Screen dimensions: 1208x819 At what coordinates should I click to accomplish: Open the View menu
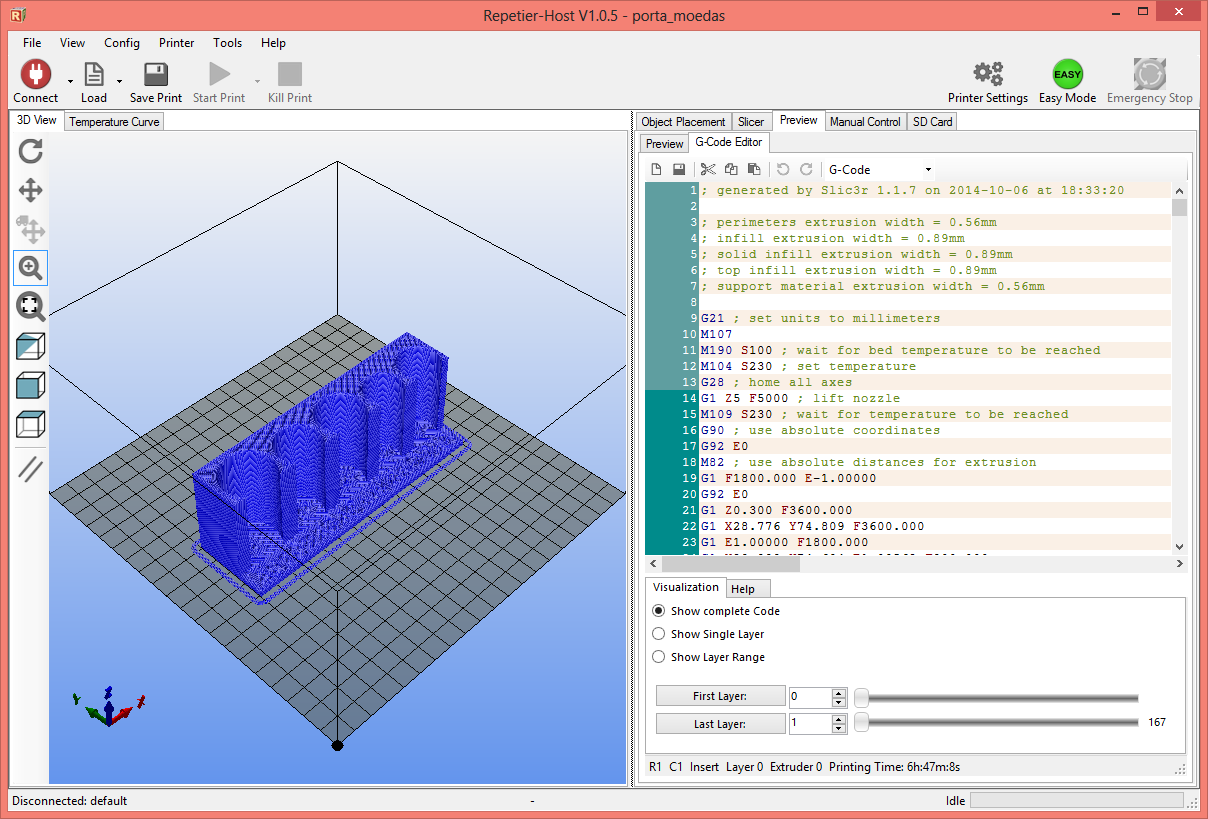(x=72, y=43)
